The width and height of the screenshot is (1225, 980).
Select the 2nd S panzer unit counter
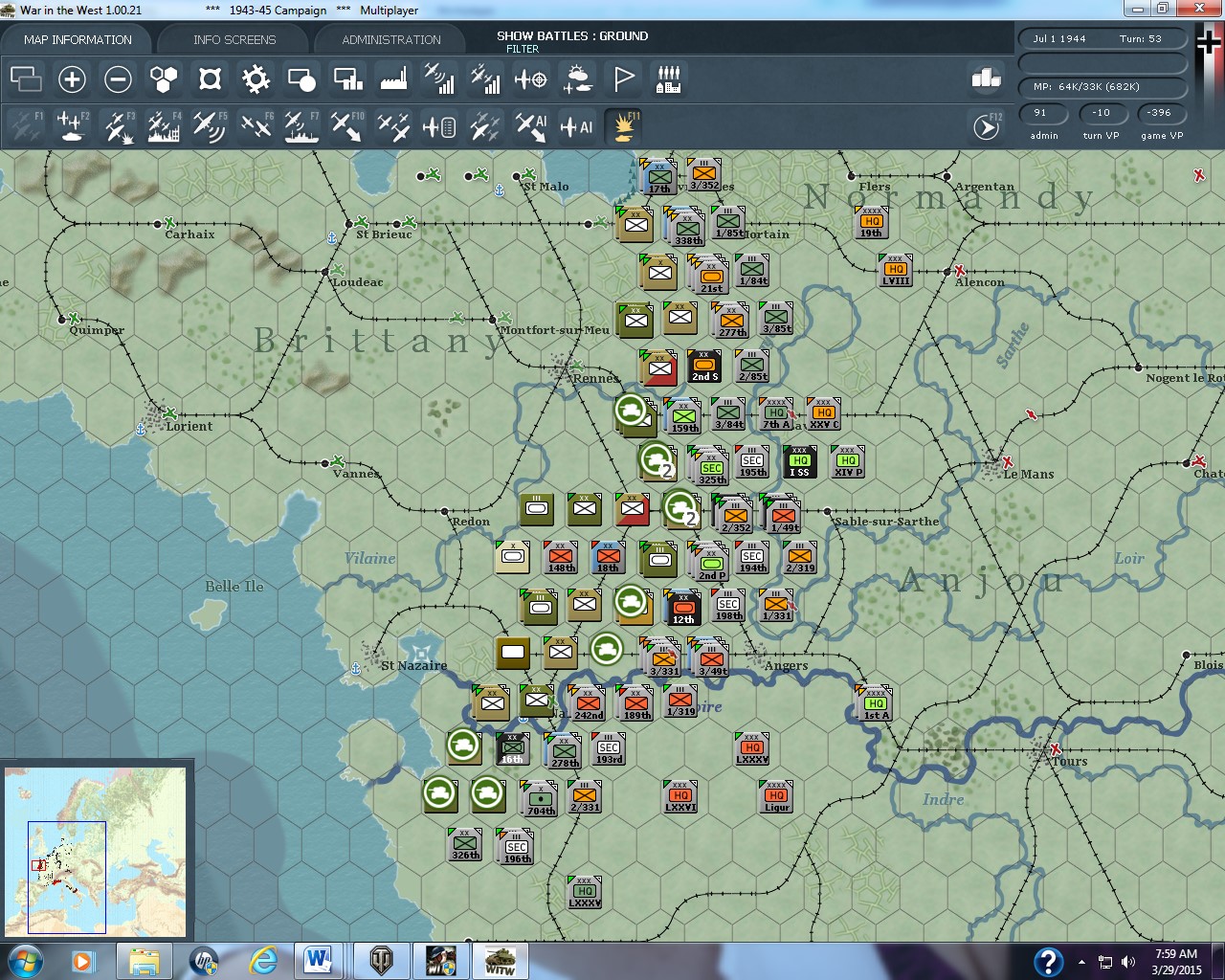coord(704,366)
